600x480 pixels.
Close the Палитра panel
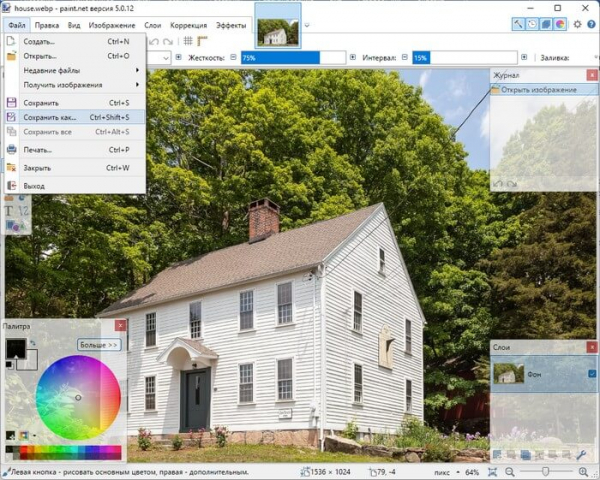coord(120,325)
